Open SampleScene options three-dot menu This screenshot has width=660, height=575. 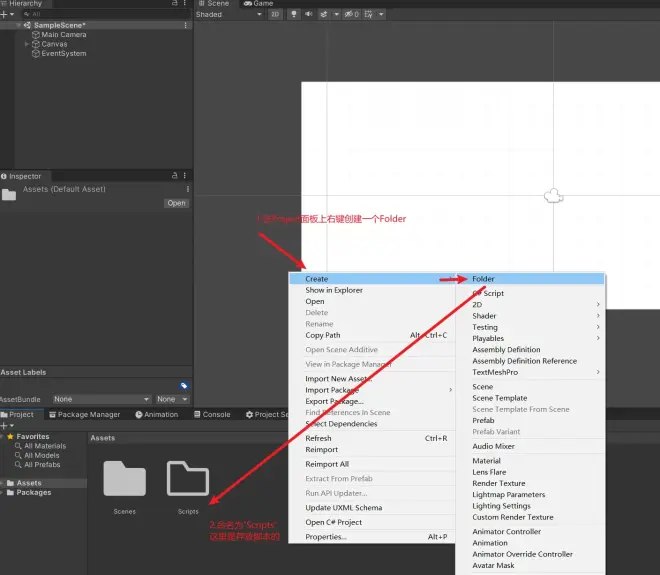click(x=185, y=25)
